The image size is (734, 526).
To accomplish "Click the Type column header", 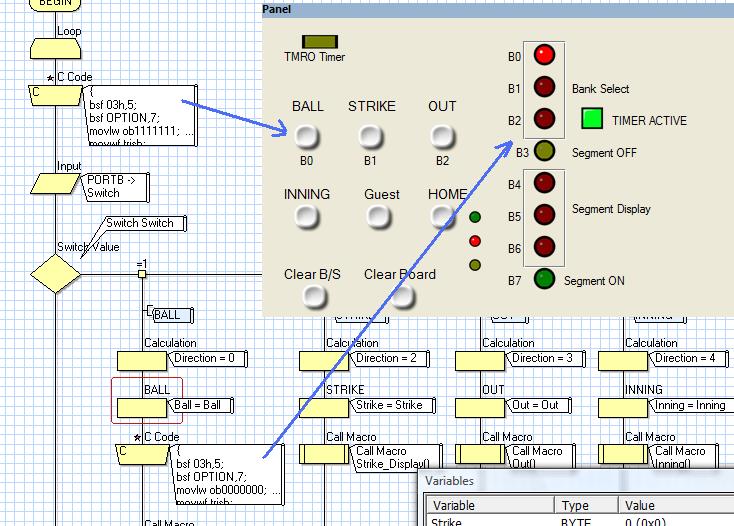I will (x=586, y=505).
